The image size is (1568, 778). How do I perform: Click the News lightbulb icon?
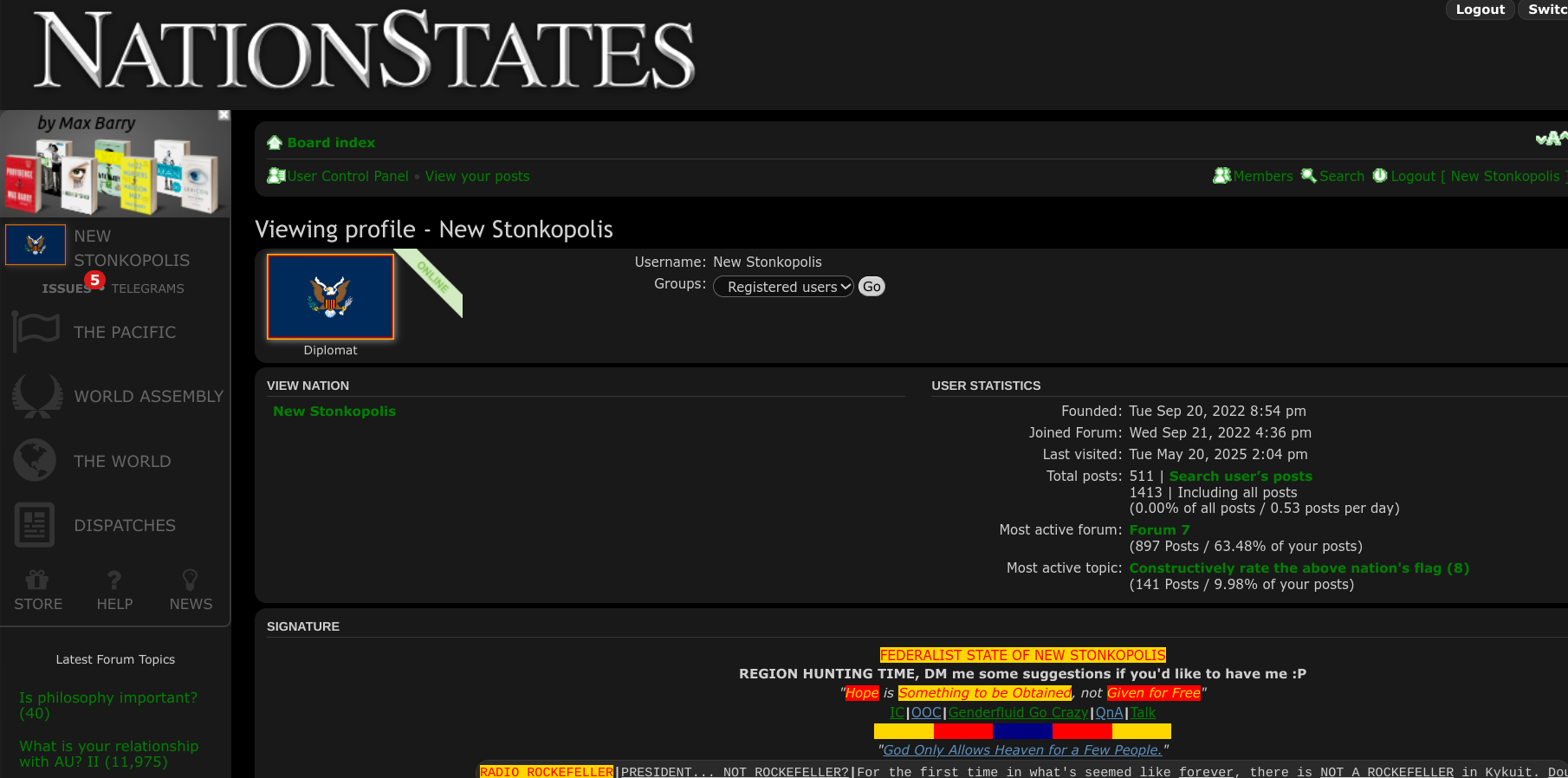coord(190,580)
